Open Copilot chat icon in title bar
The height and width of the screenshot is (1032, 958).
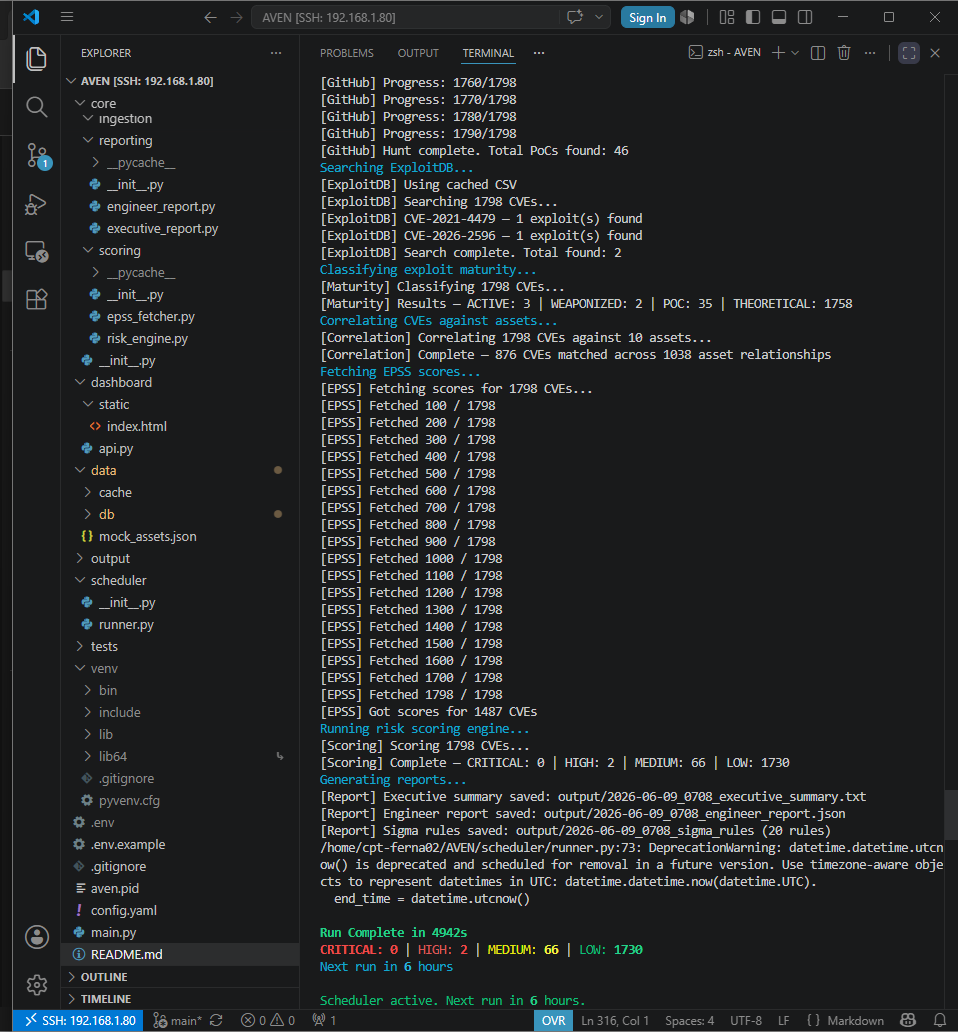pyautogui.click(x=576, y=17)
